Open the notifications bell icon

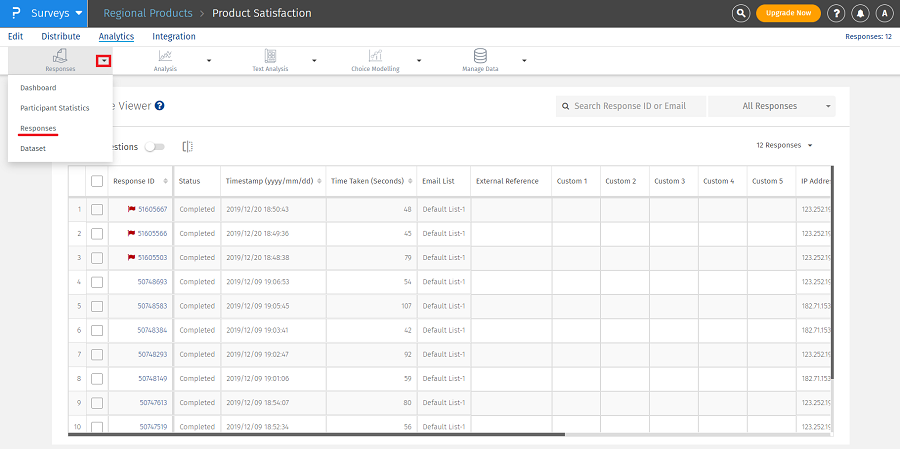pyautogui.click(x=860, y=13)
